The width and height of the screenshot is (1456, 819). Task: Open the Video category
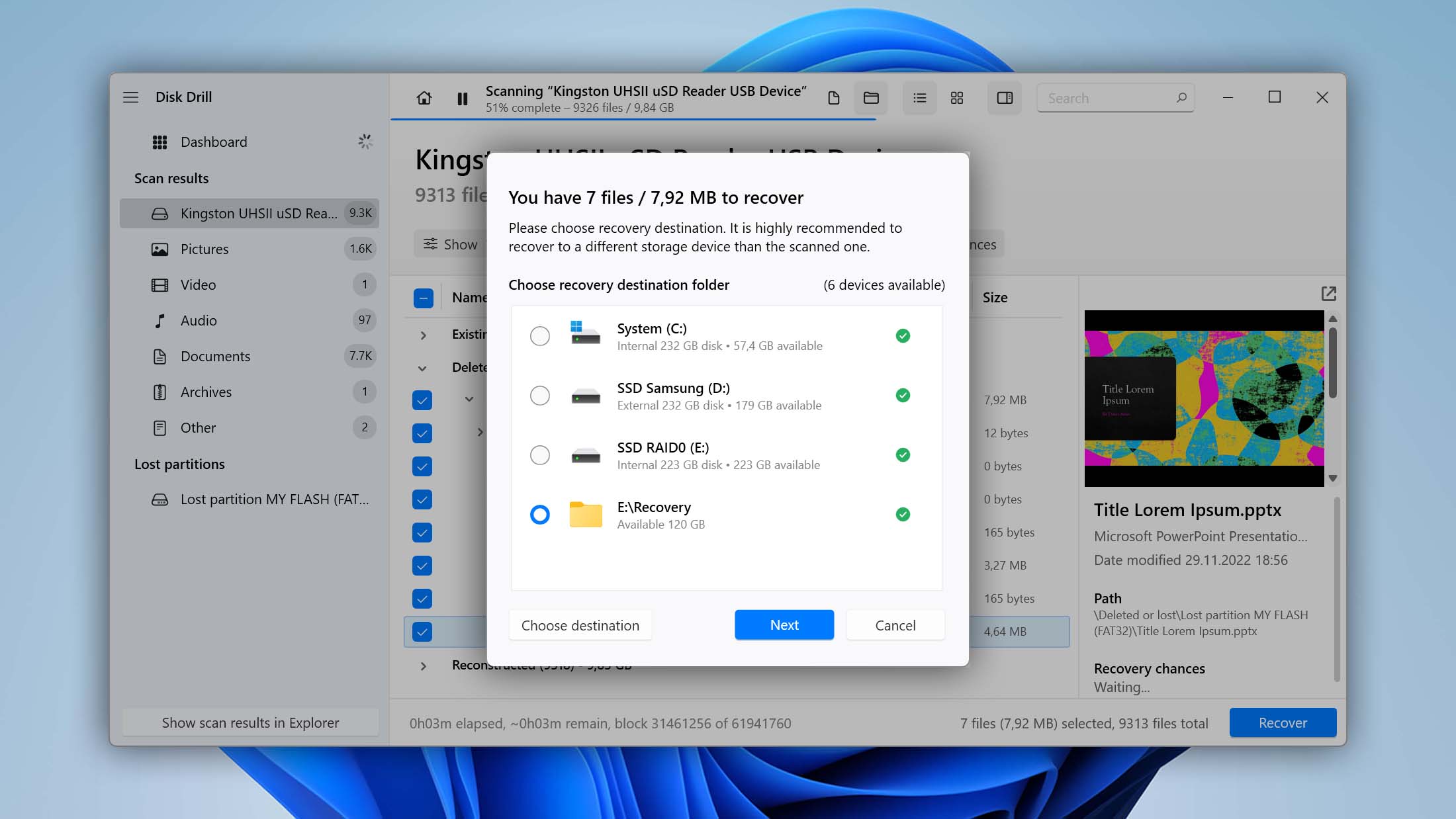(249, 285)
